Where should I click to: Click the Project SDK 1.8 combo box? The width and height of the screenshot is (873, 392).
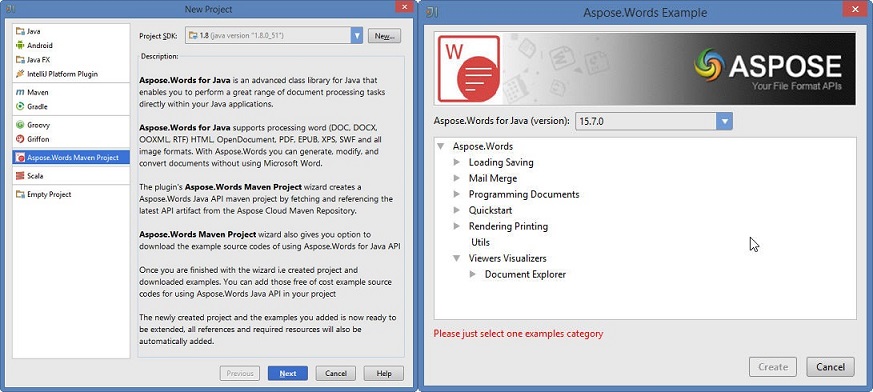pyautogui.click(x=274, y=36)
